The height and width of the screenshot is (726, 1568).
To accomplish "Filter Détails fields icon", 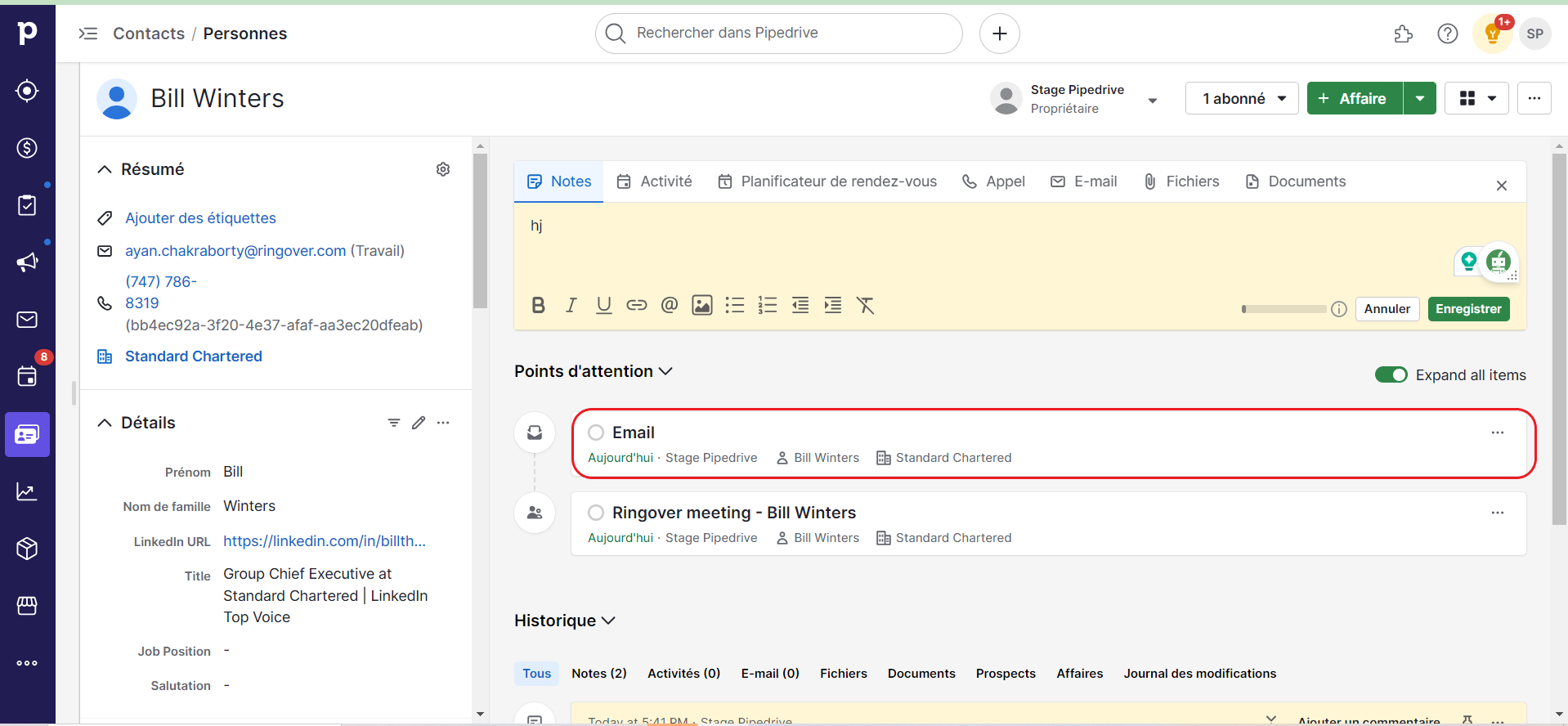I will tap(394, 423).
